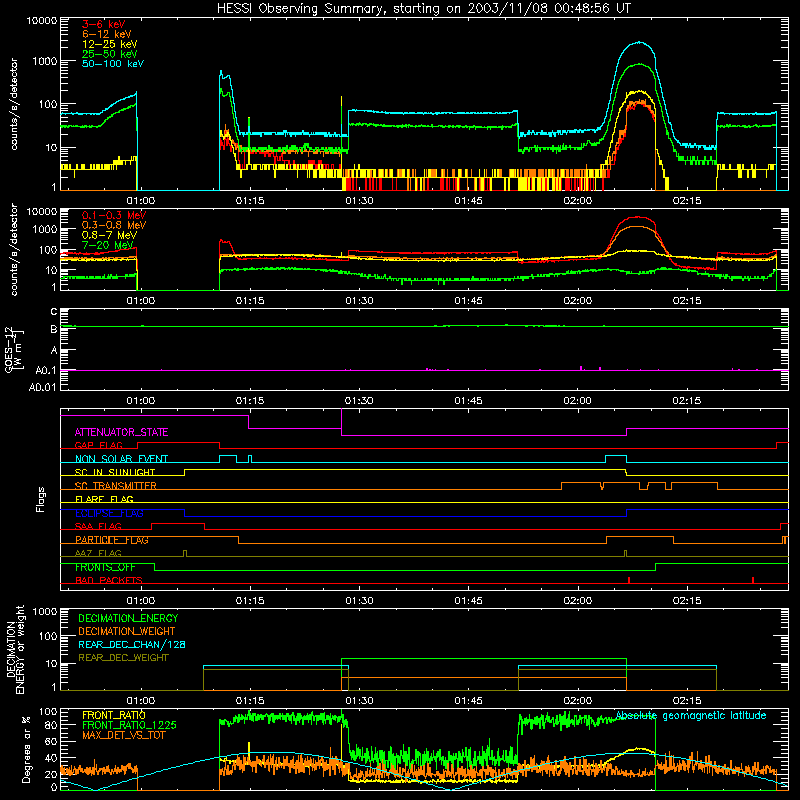Select the SAA_FLAG label
This screenshot has width=800, height=800.
[98, 526]
